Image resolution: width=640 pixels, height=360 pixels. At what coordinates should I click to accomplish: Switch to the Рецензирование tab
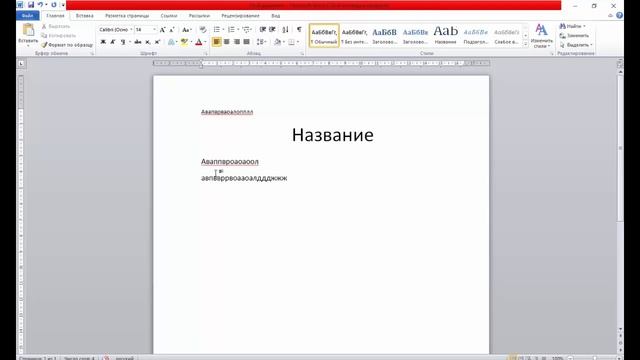pyautogui.click(x=240, y=16)
